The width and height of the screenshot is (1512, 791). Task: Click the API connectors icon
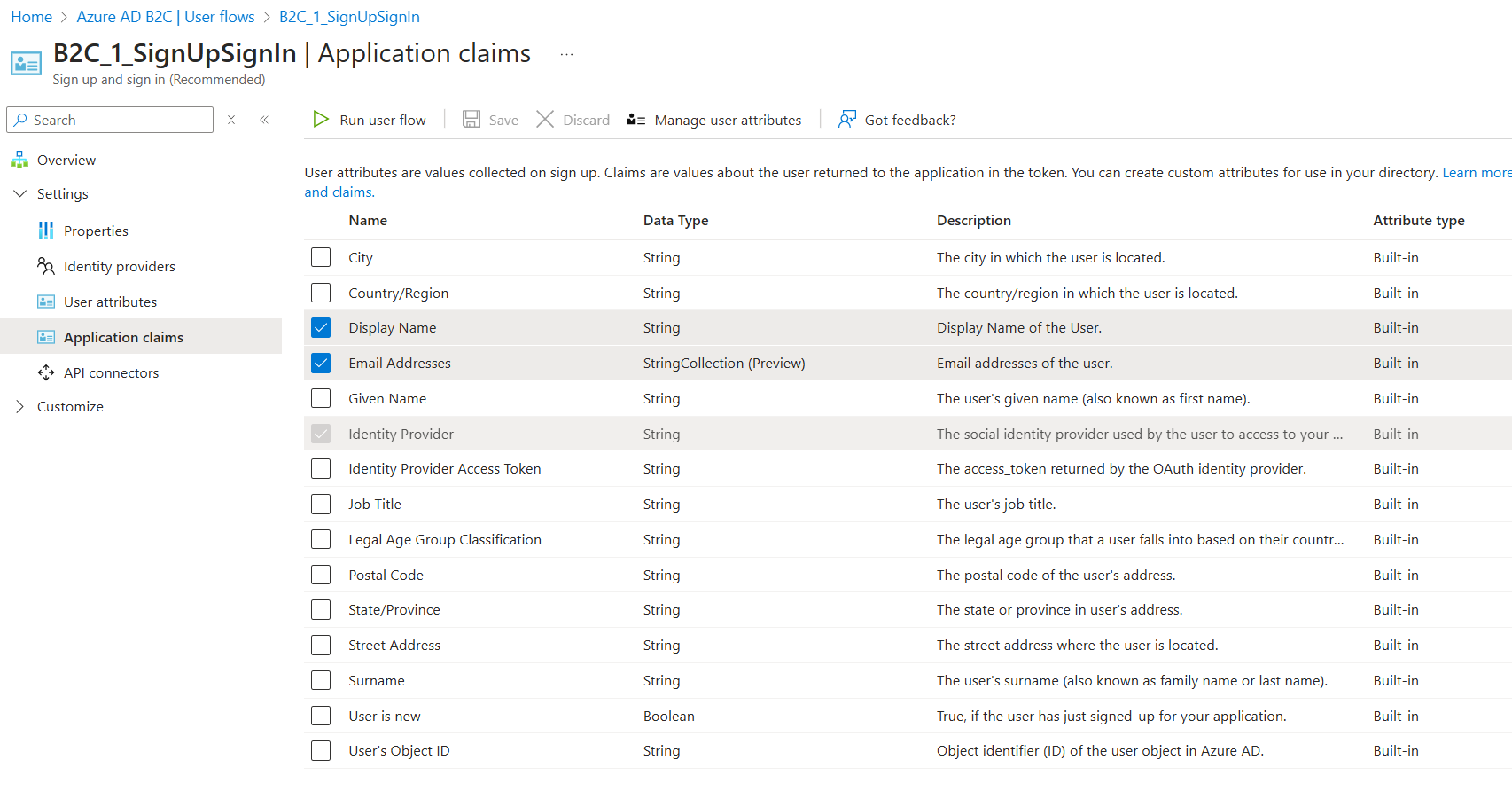46,373
